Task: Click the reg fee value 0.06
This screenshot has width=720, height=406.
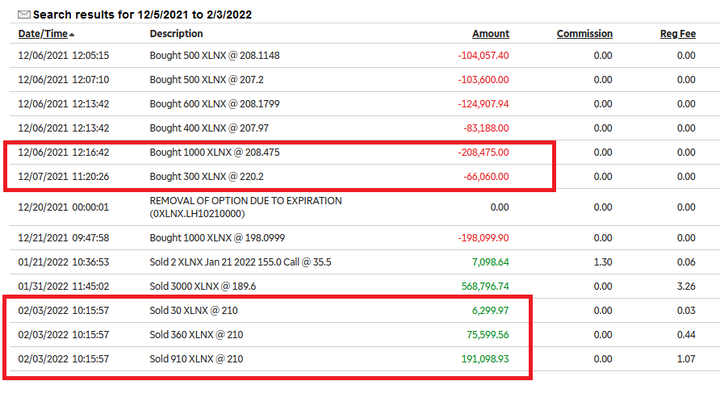Action: pyautogui.click(x=686, y=262)
